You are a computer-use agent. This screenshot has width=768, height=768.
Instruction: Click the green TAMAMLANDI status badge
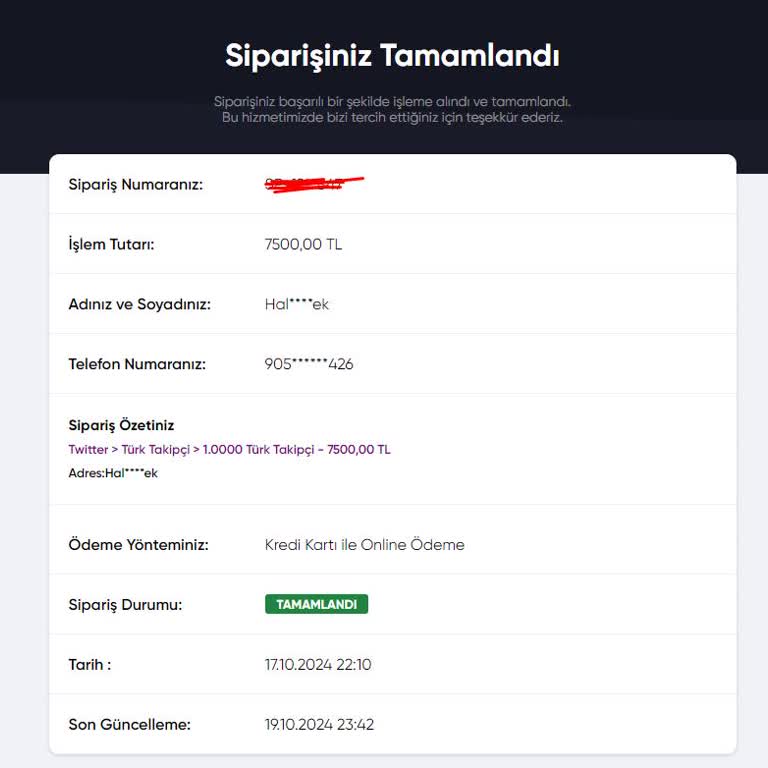[x=316, y=604]
